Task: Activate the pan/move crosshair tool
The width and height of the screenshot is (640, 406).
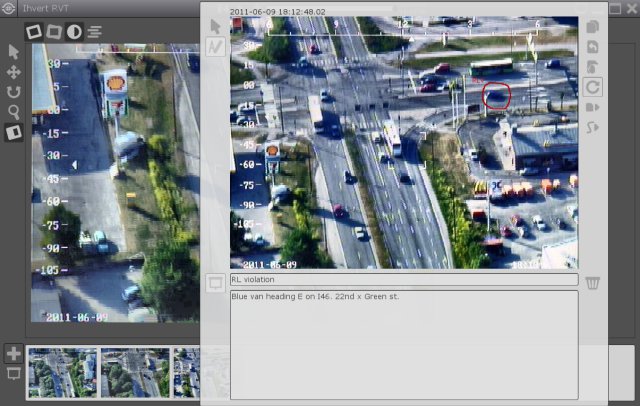Action: pos(14,72)
